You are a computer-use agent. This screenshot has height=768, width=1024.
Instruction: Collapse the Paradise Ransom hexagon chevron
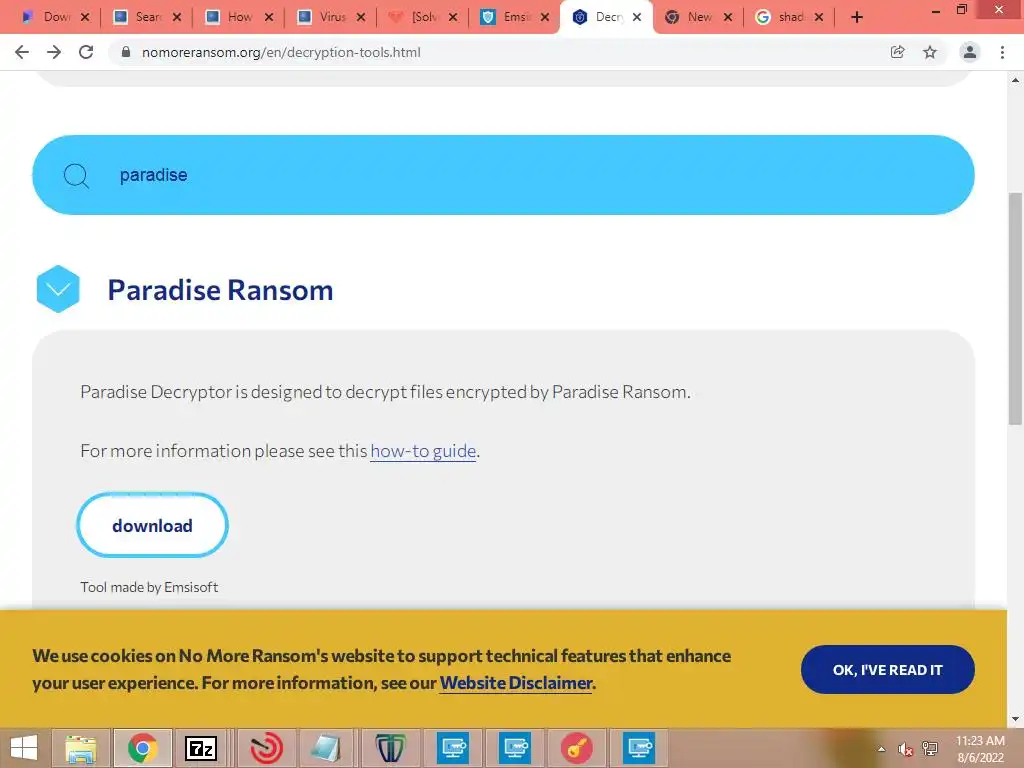pos(58,289)
